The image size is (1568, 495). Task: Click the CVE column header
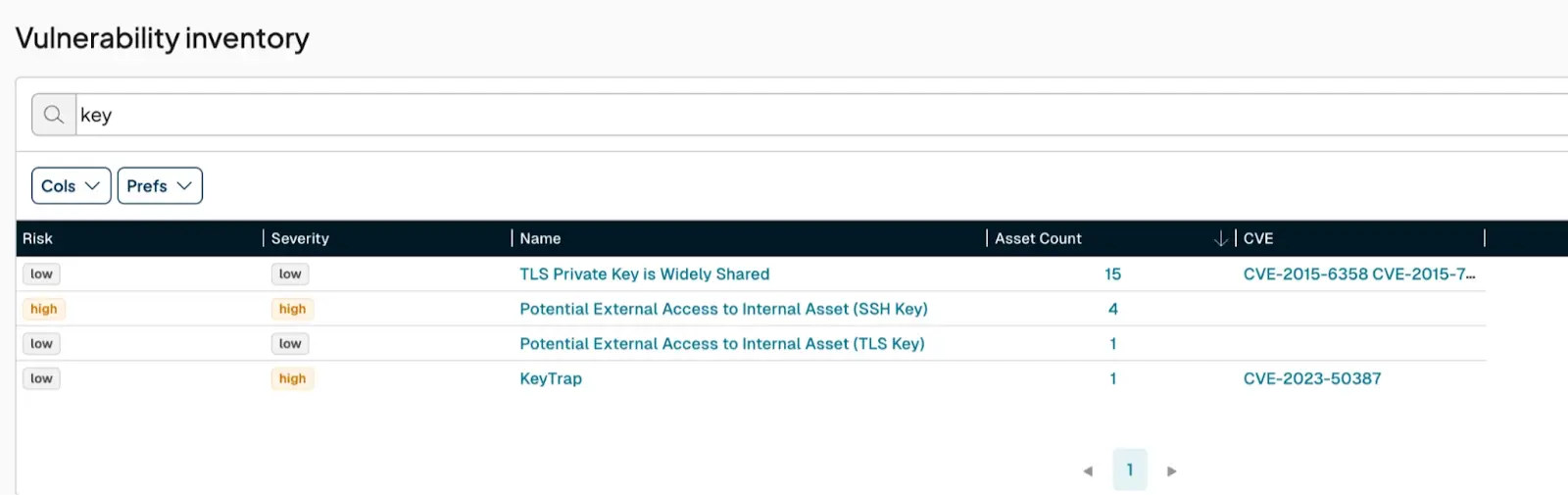[1258, 238]
